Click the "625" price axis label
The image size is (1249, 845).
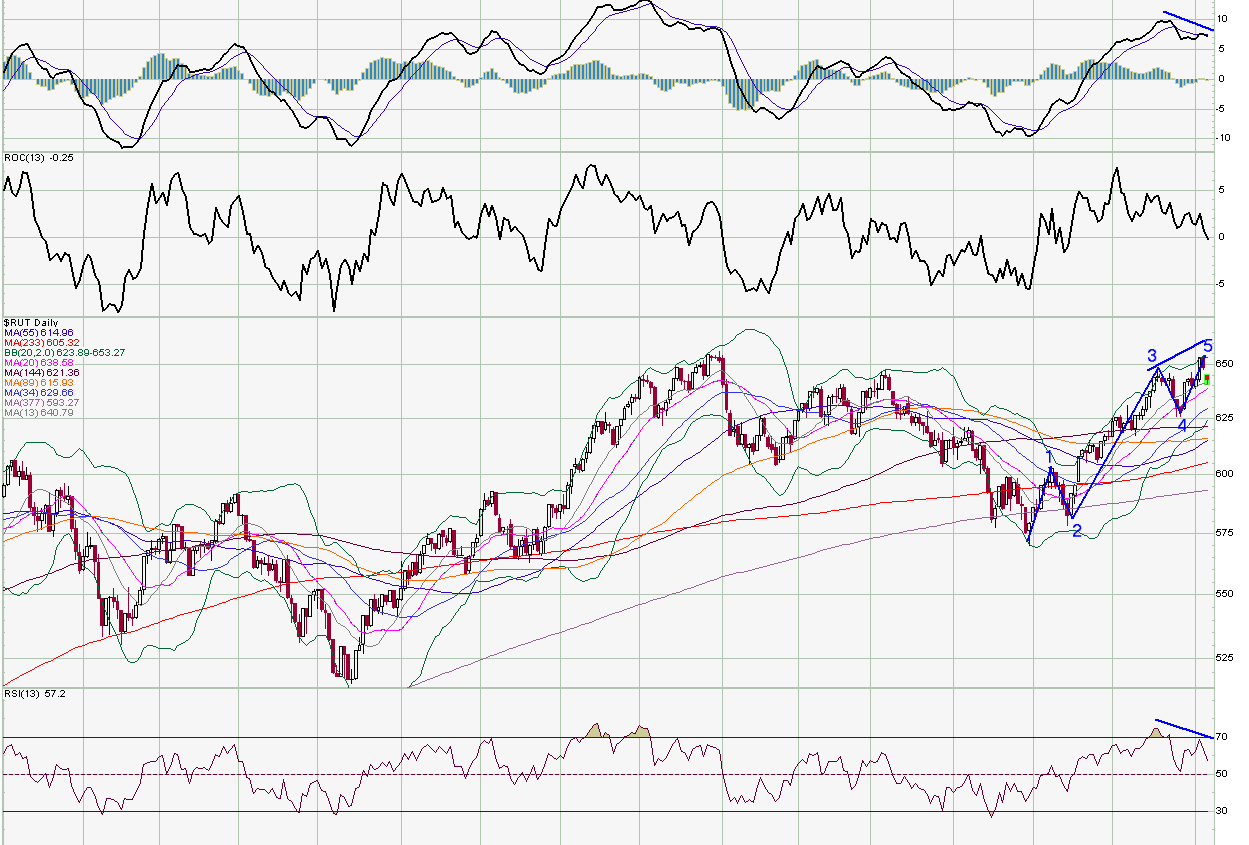pyautogui.click(x=1225, y=418)
